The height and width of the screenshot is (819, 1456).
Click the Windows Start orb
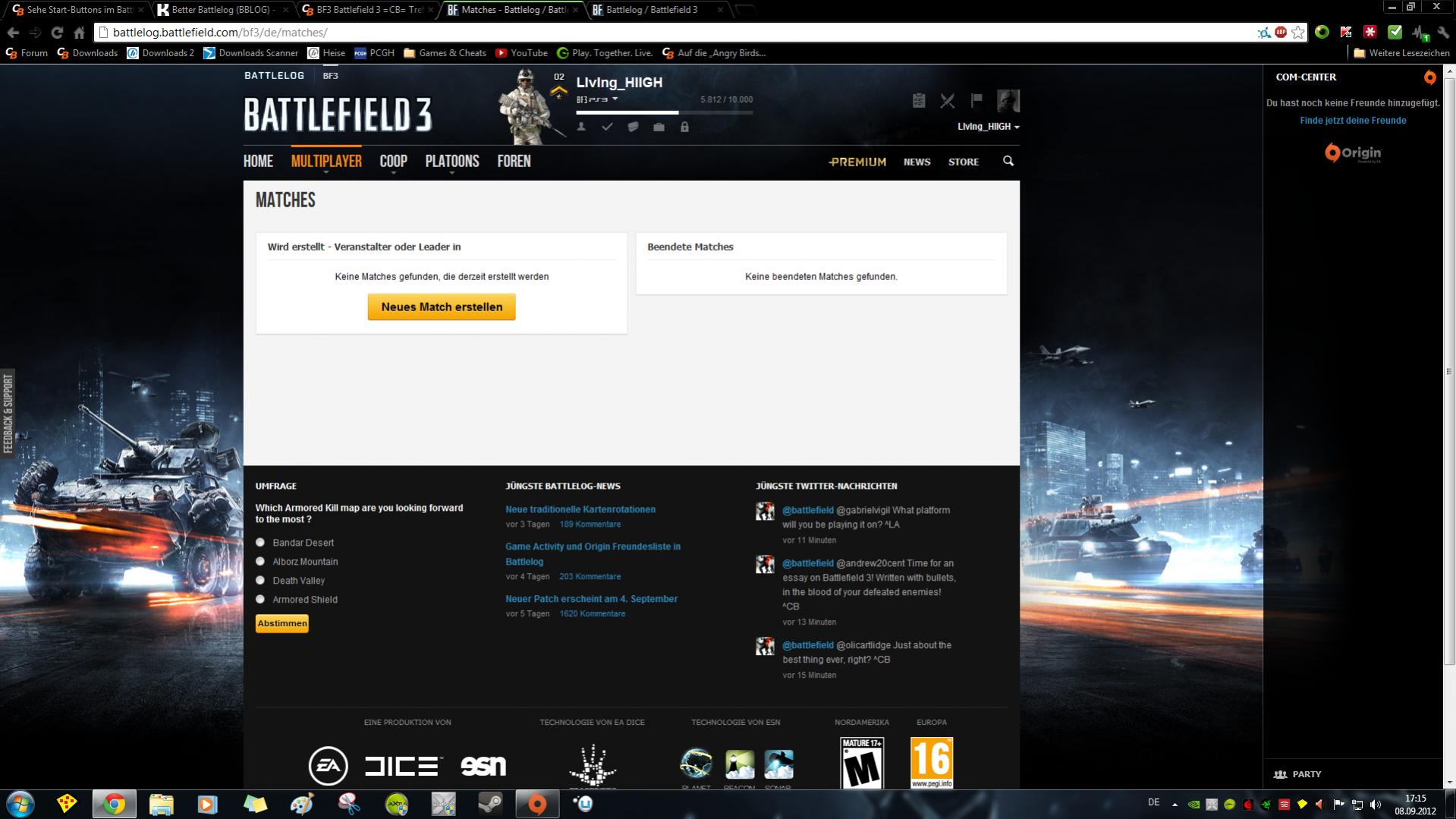(20, 804)
